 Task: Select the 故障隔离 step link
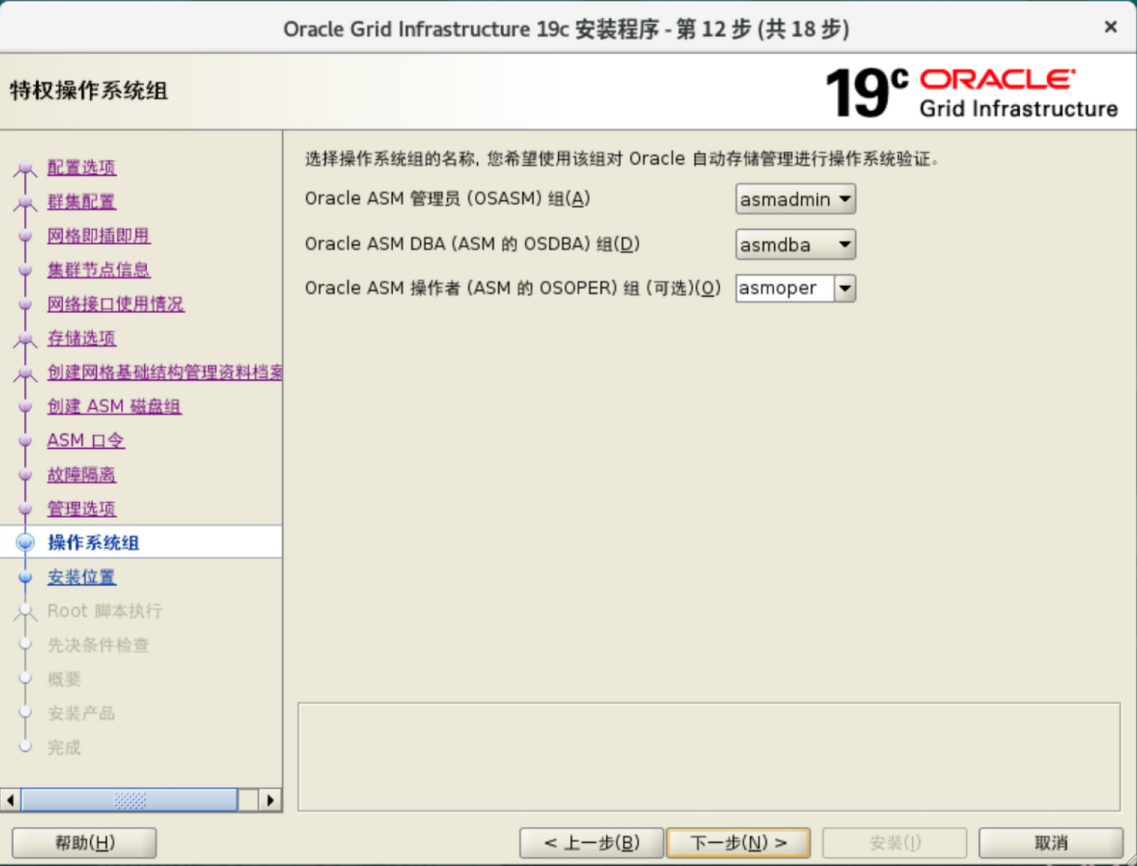(81, 475)
